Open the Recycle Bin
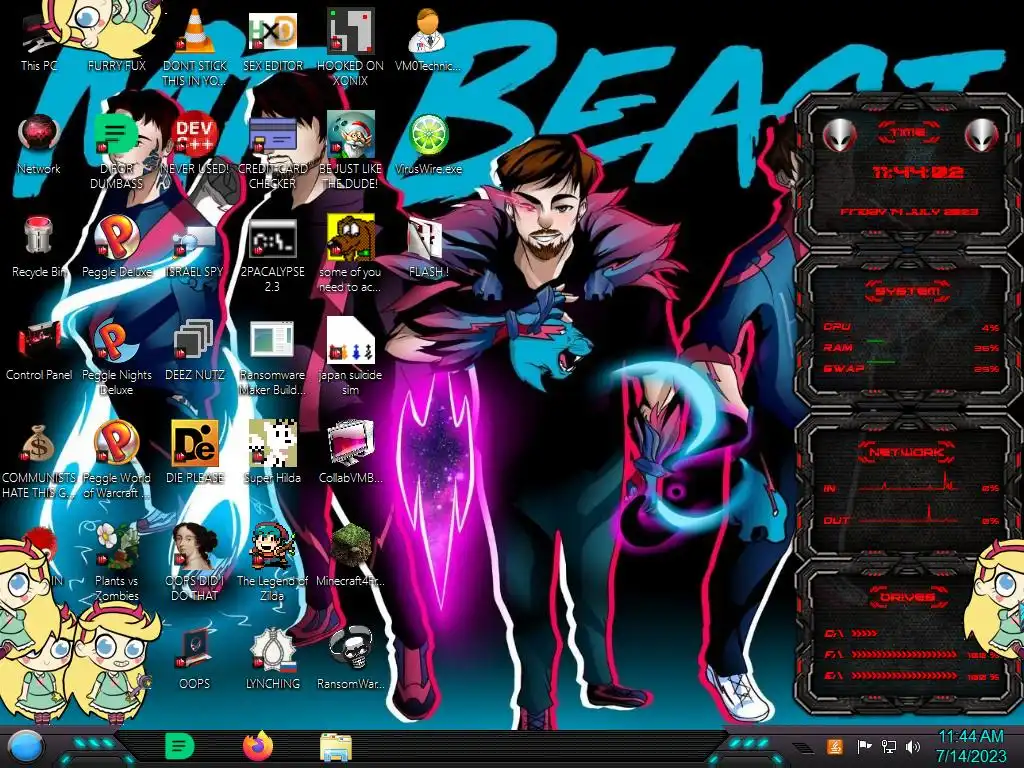The image size is (1024, 768). pyautogui.click(x=39, y=248)
